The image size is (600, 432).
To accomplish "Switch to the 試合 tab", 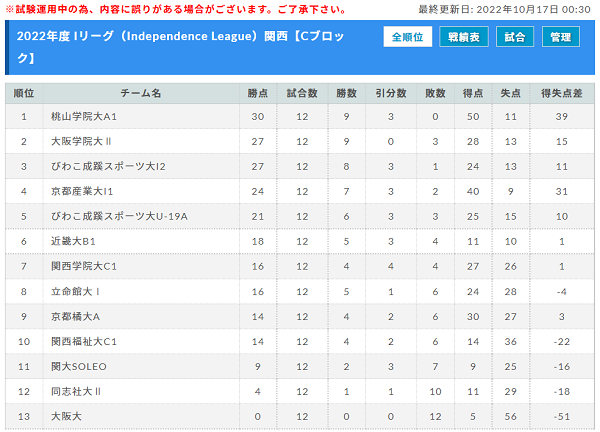I will click(x=515, y=37).
